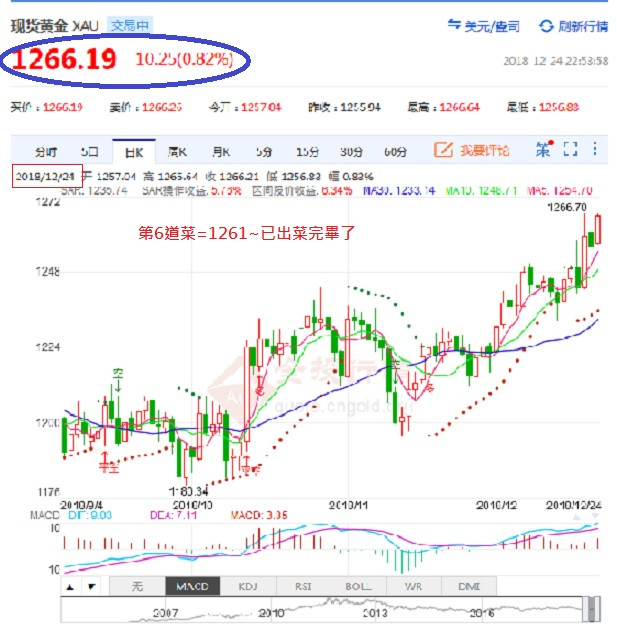Click the DEA: 7.11 indicator value
The height and width of the screenshot is (631, 617).
click(173, 516)
